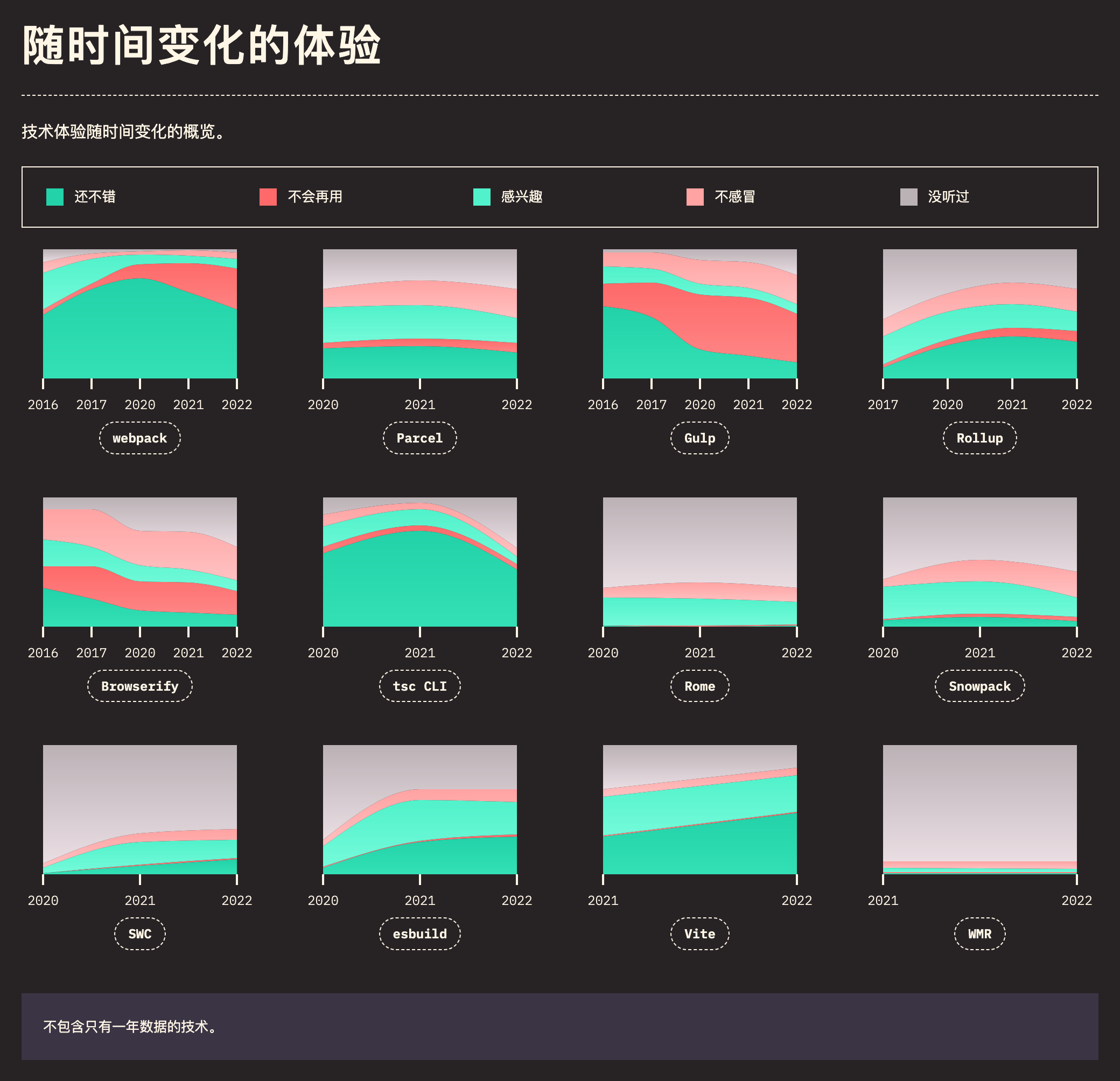Open the Rollup label
Viewport: 1120px width, 1081px height.
(x=979, y=438)
